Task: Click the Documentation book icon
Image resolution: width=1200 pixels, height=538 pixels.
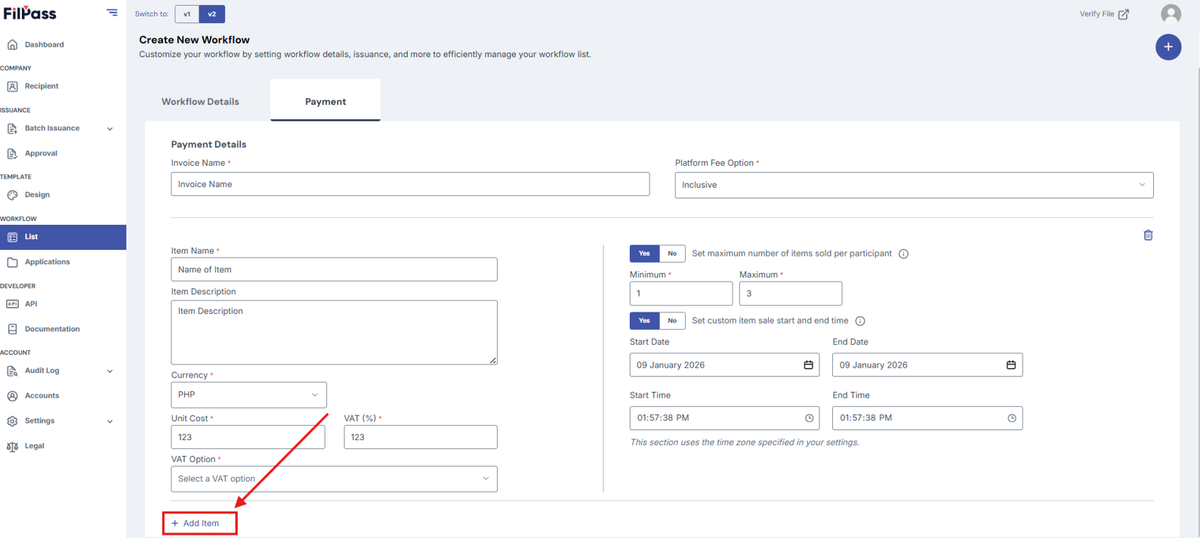Action: point(12,329)
